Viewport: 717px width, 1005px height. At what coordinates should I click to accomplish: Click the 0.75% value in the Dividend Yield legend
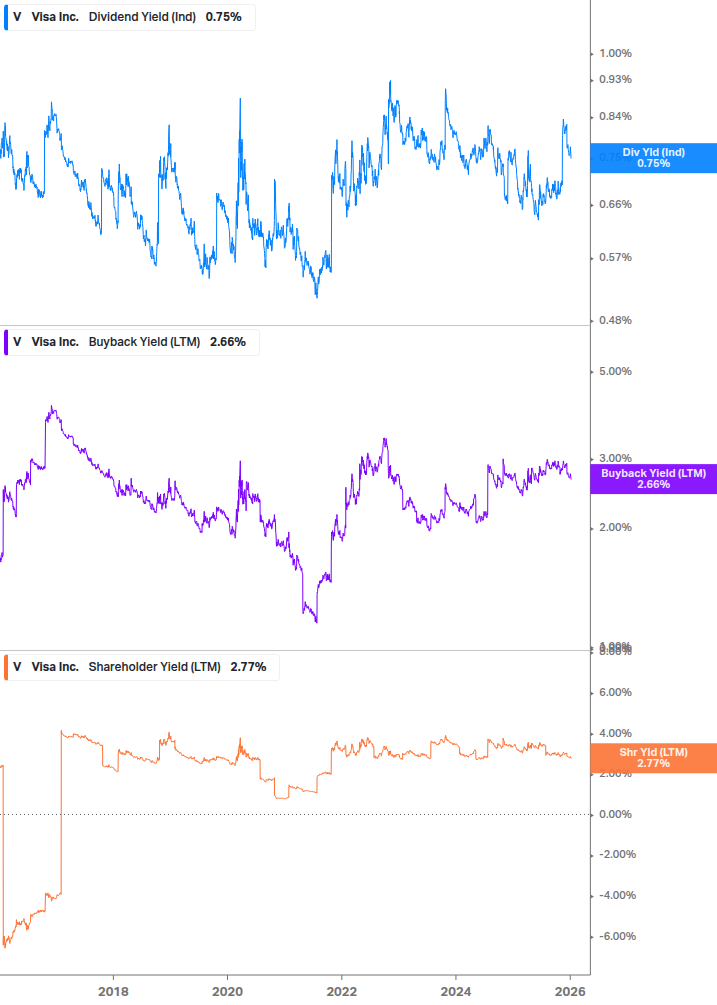[x=224, y=17]
